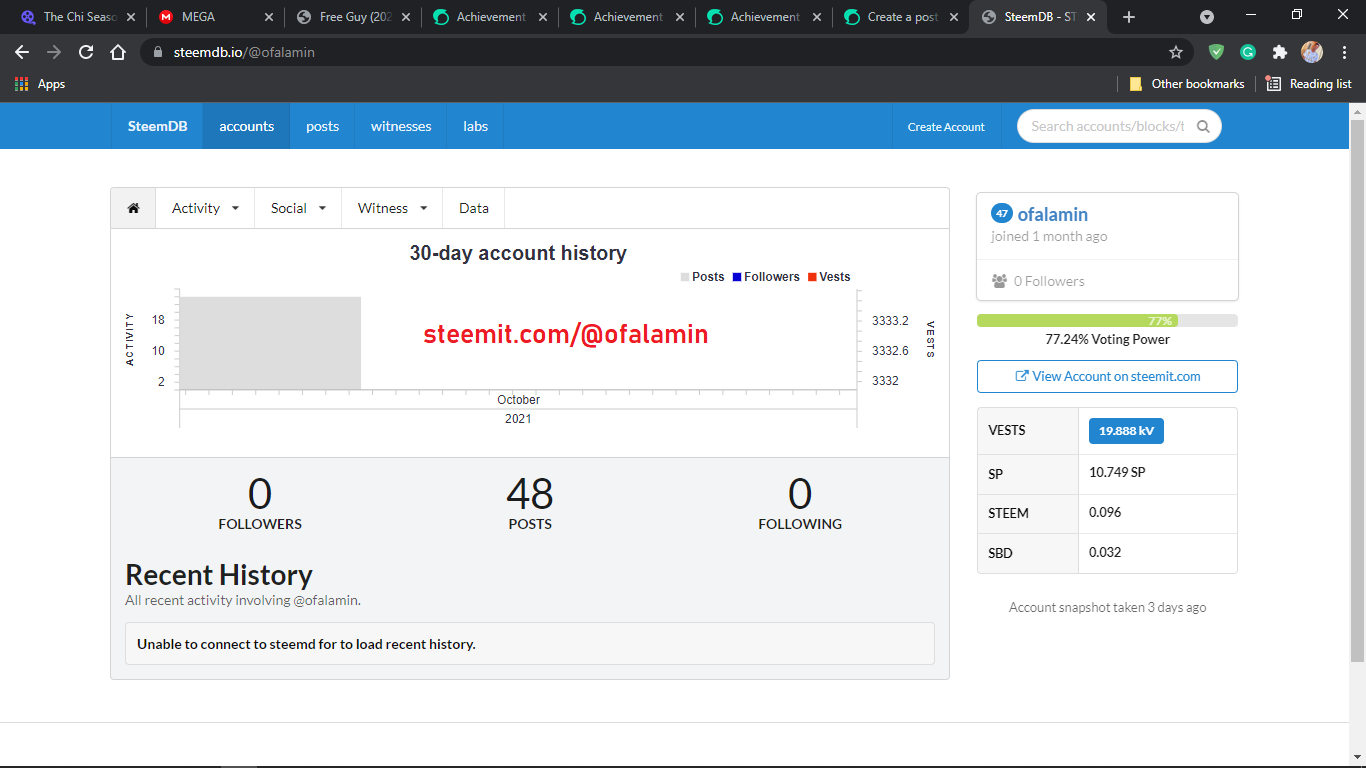The image size is (1366, 768).
Task: Open the Chrome three-dot menu
Action: coord(1343,52)
